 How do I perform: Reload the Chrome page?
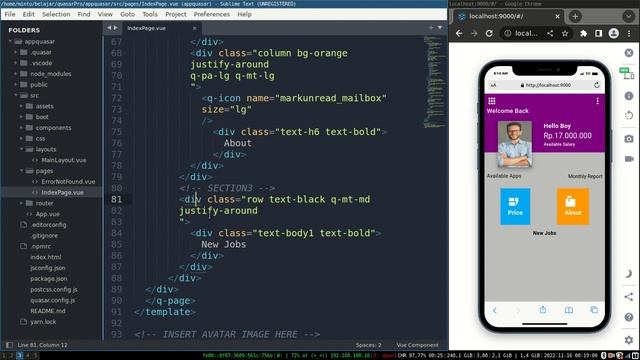tap(489, 33)
